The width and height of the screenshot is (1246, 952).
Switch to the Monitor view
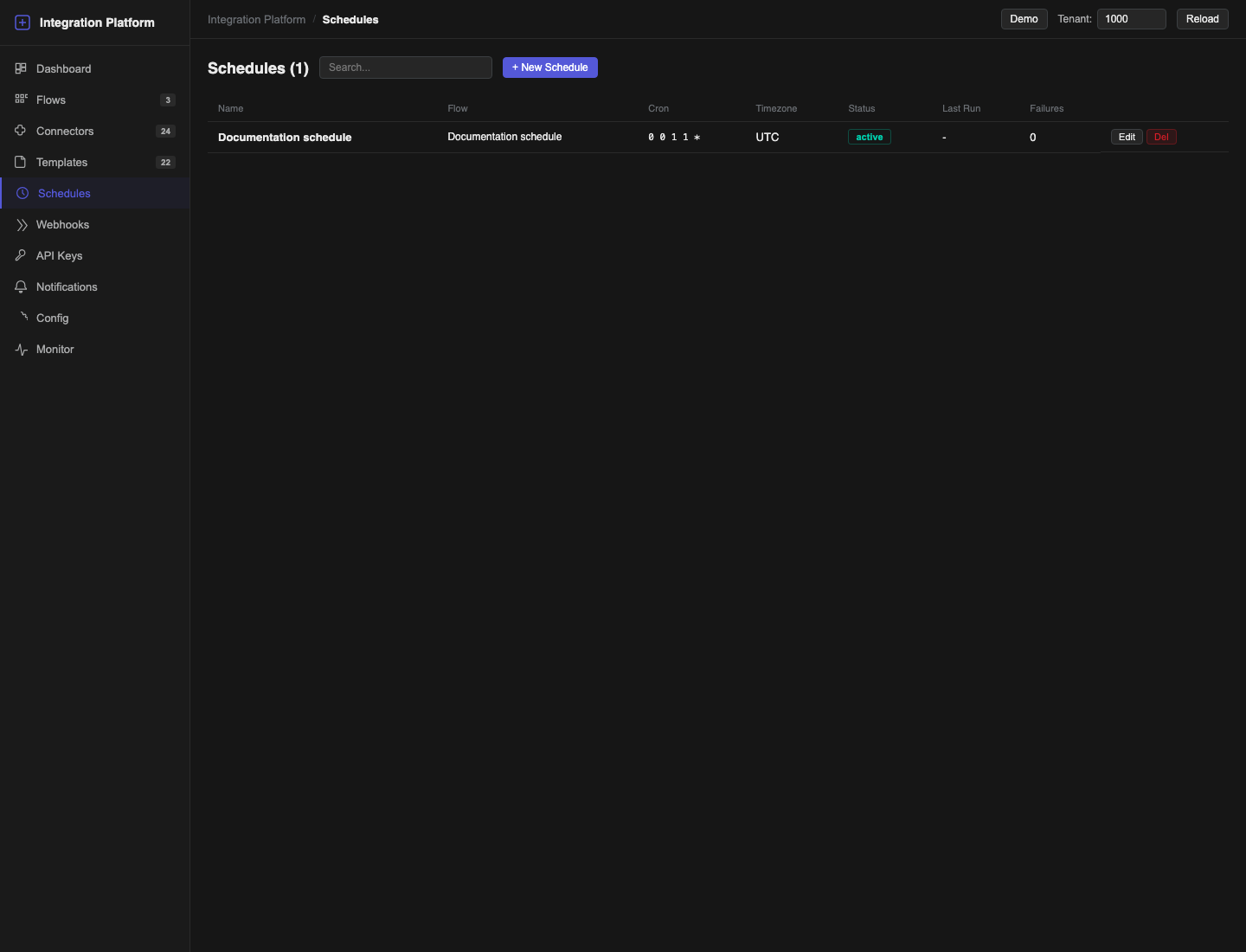(x=95, y=349)
